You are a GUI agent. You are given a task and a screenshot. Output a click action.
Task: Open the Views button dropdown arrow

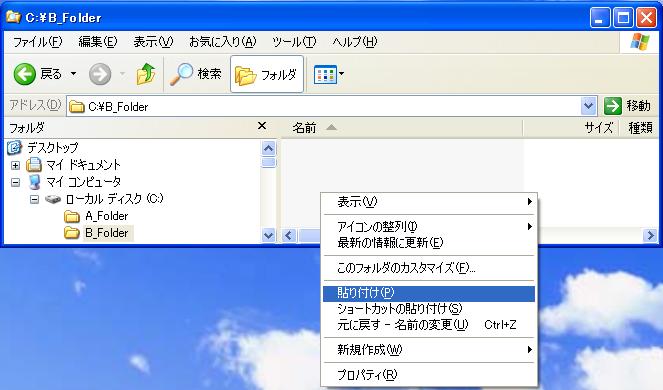pos(342,74)
